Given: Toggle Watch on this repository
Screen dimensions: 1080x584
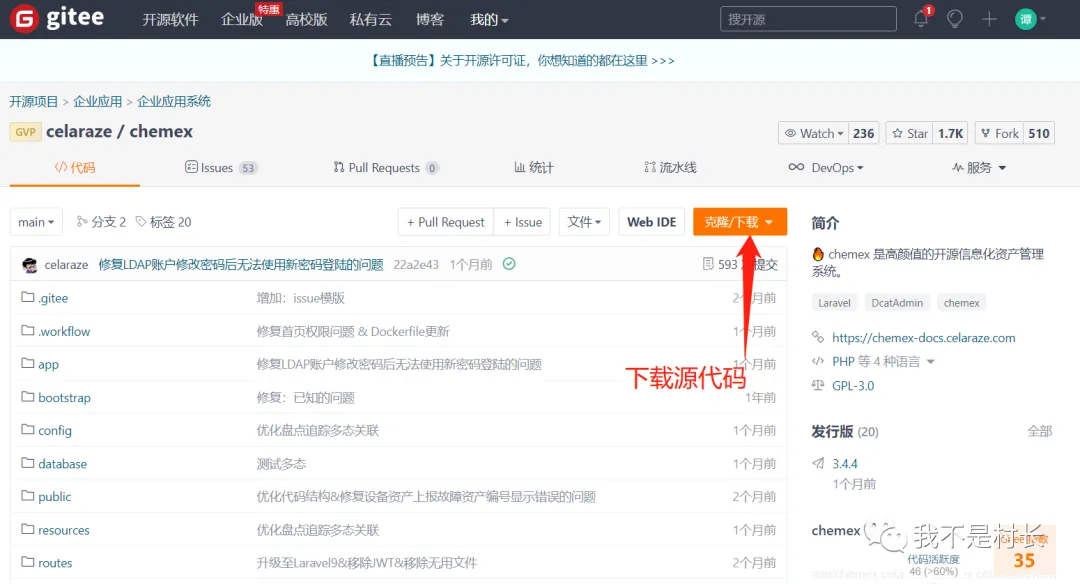Looking at the screenshot, I should point(815,133).
